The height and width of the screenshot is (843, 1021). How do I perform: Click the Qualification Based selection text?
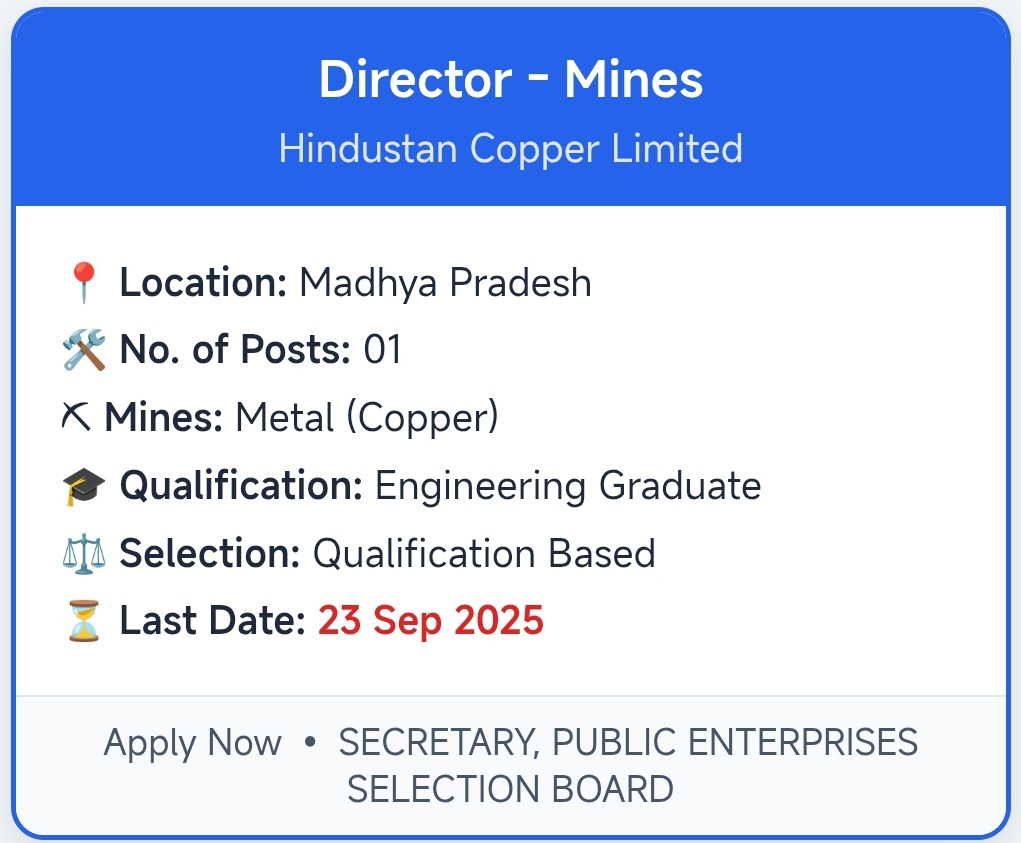click(x=484, y=554)
